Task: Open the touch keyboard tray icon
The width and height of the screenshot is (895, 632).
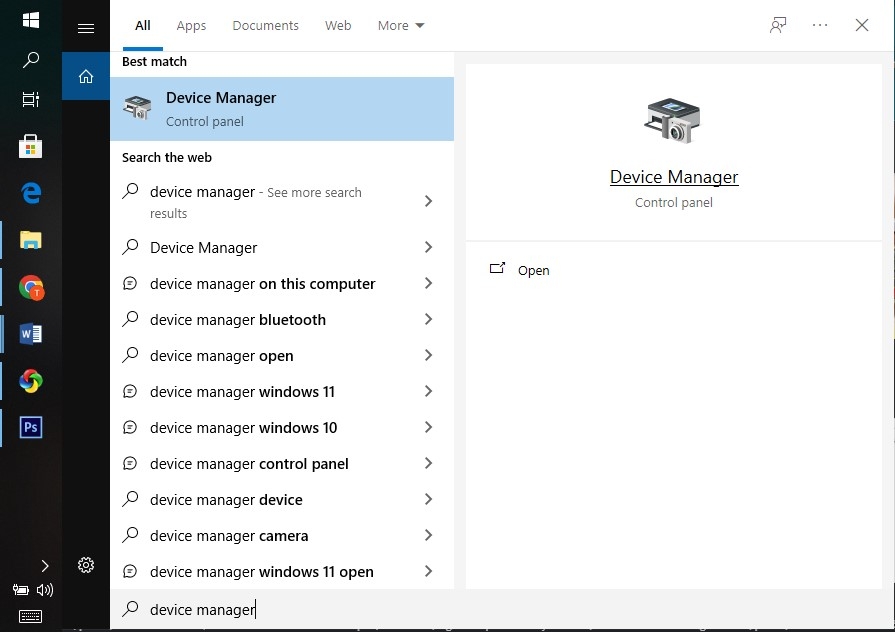Action: pyautogui.click(x=30, y=617)
